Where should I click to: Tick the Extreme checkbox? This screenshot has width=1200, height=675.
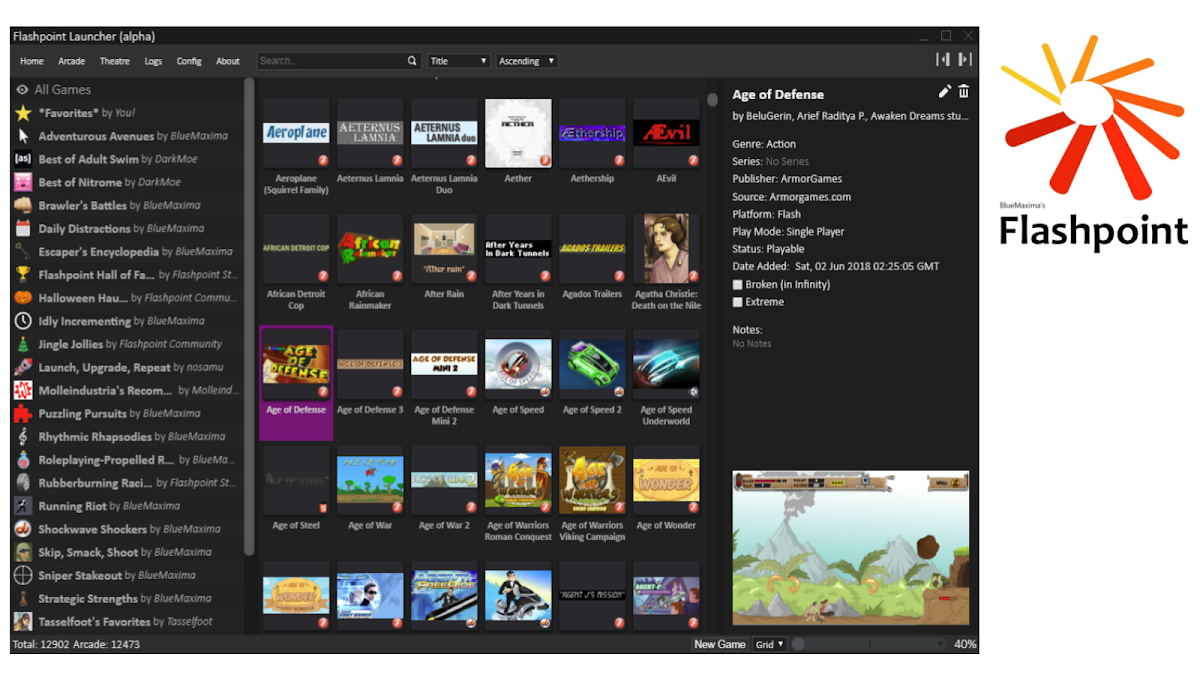click(x=738, y=302)
